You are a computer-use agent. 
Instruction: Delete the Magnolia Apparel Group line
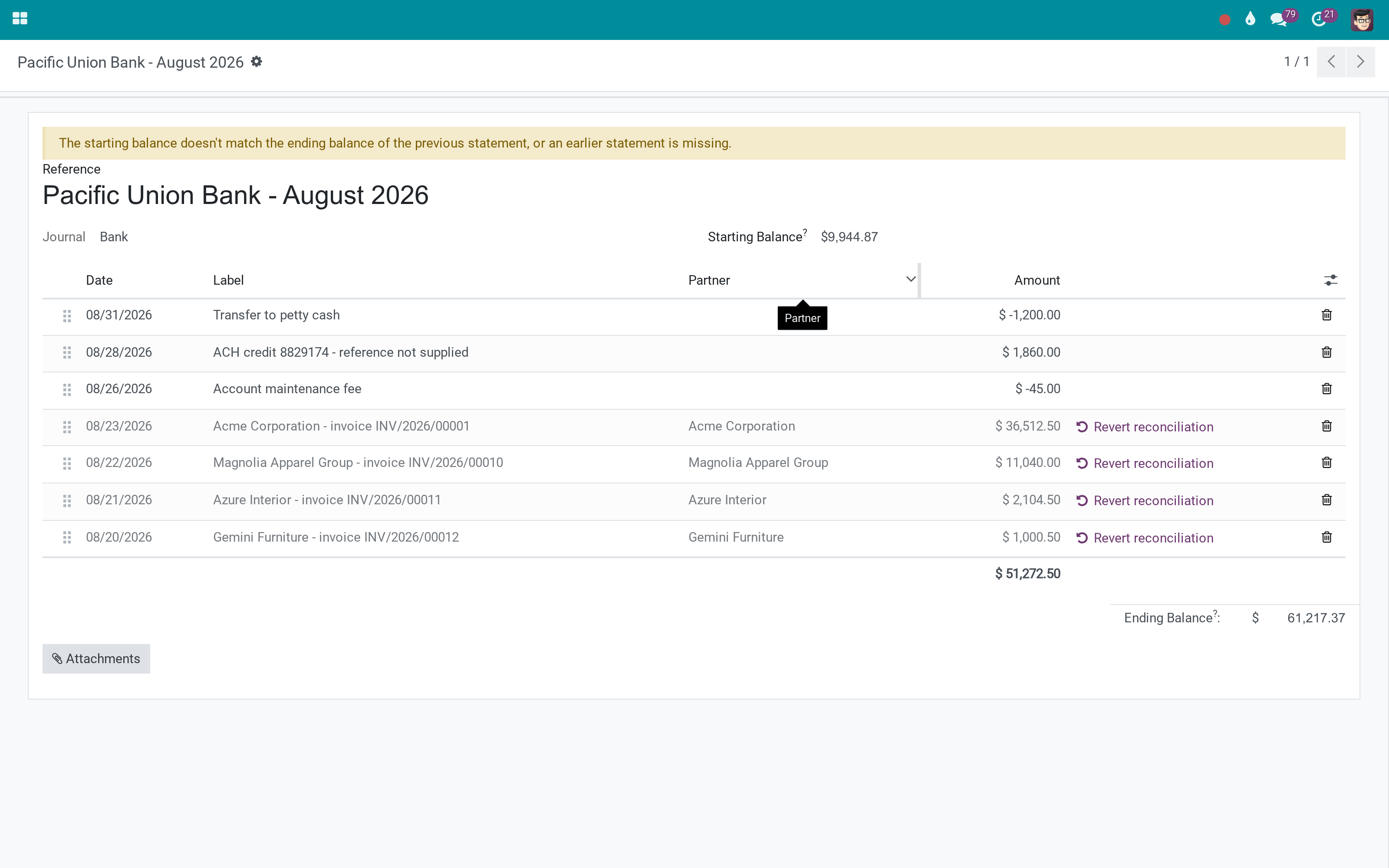click(x=1326, y=463)
